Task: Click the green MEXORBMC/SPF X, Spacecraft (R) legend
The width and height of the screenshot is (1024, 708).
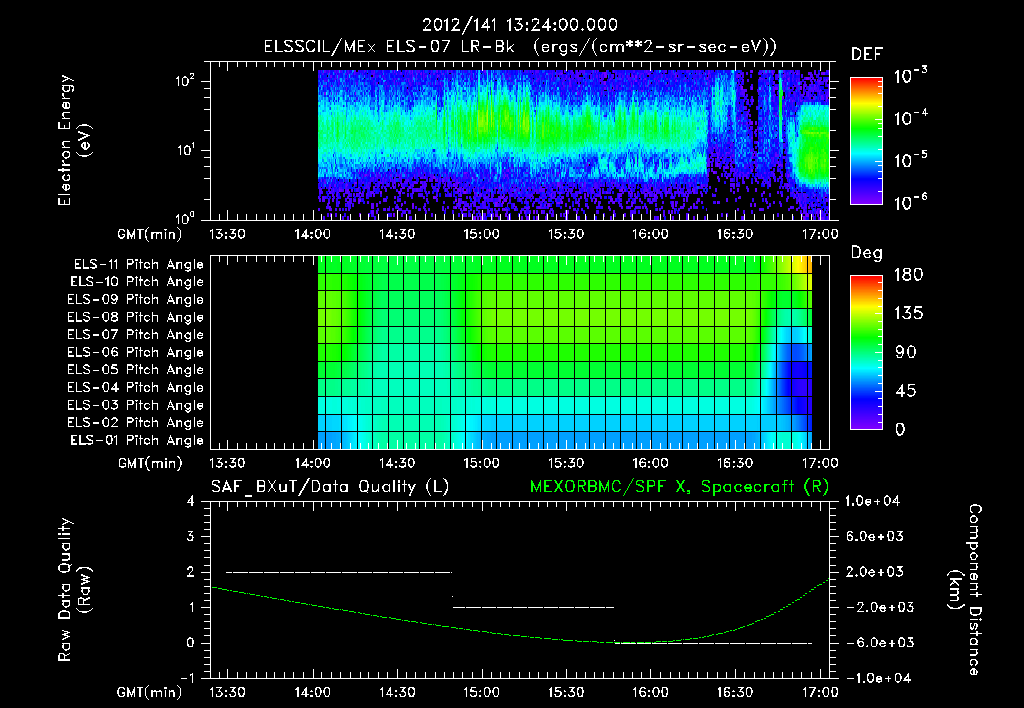Action: coord(679,487)
